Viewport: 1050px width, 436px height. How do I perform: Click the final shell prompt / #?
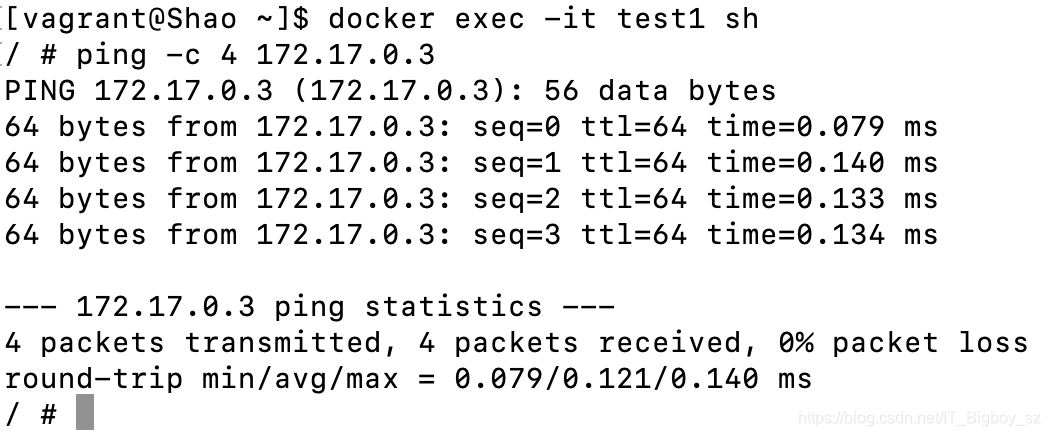[x=31, y=415]
